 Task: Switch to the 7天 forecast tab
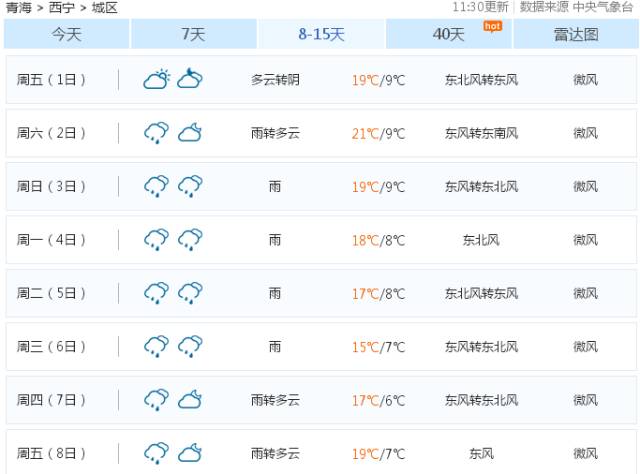pyautogui.click(x=193, y=34)
